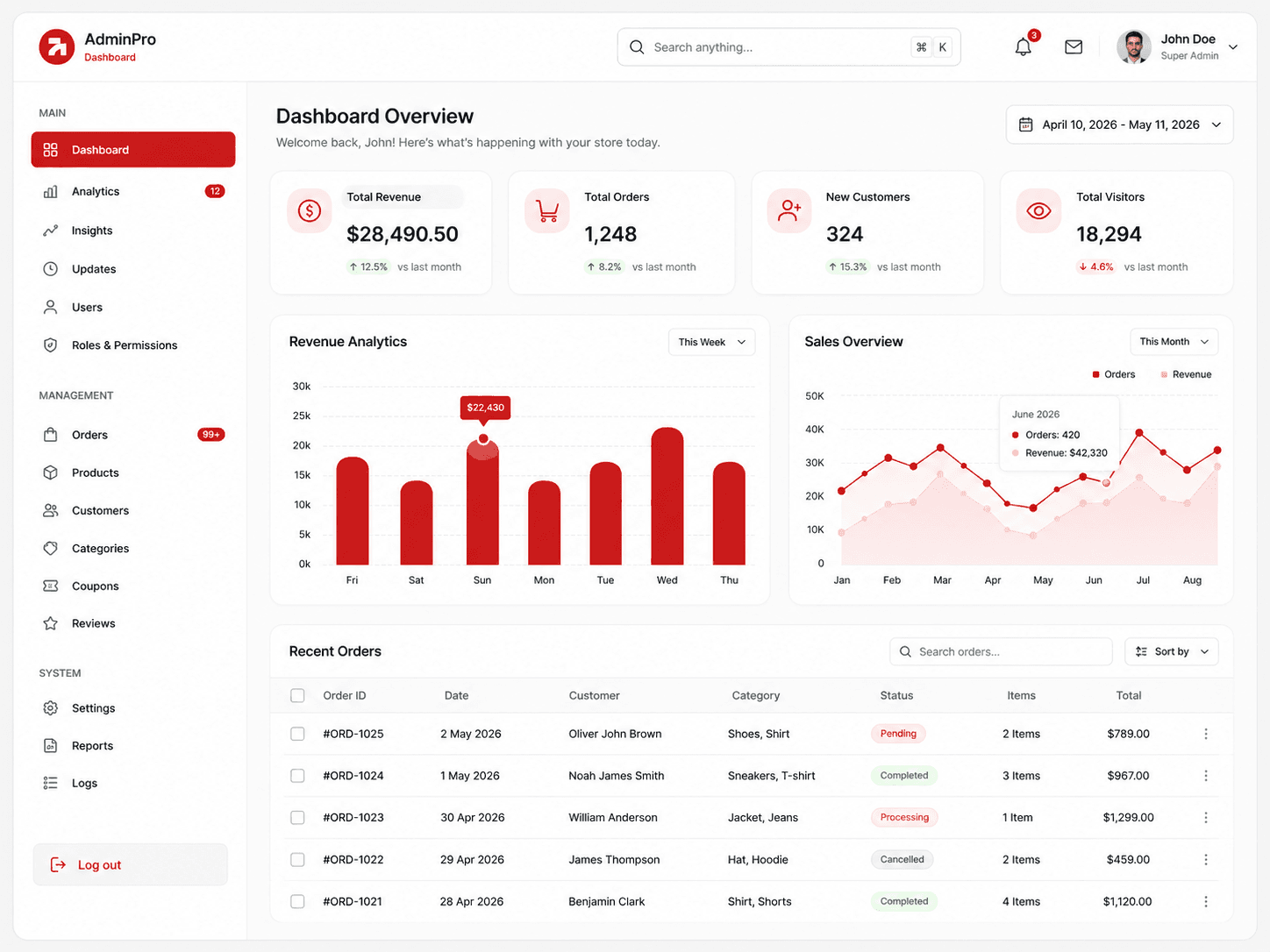Click the Coupons ticket icon
Viewport: 1270px width, 952px height.
click(51, 586)
